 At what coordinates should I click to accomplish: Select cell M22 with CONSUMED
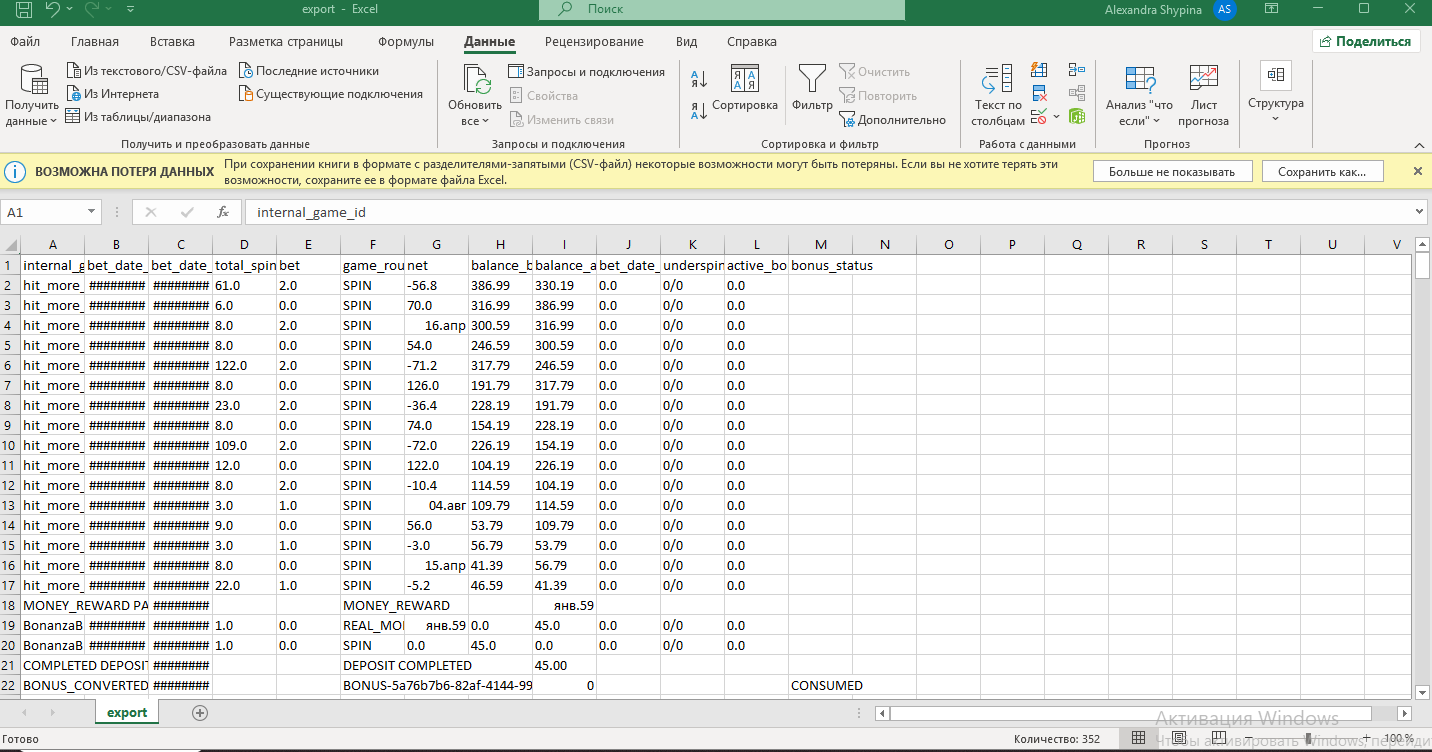coord(821,685)
